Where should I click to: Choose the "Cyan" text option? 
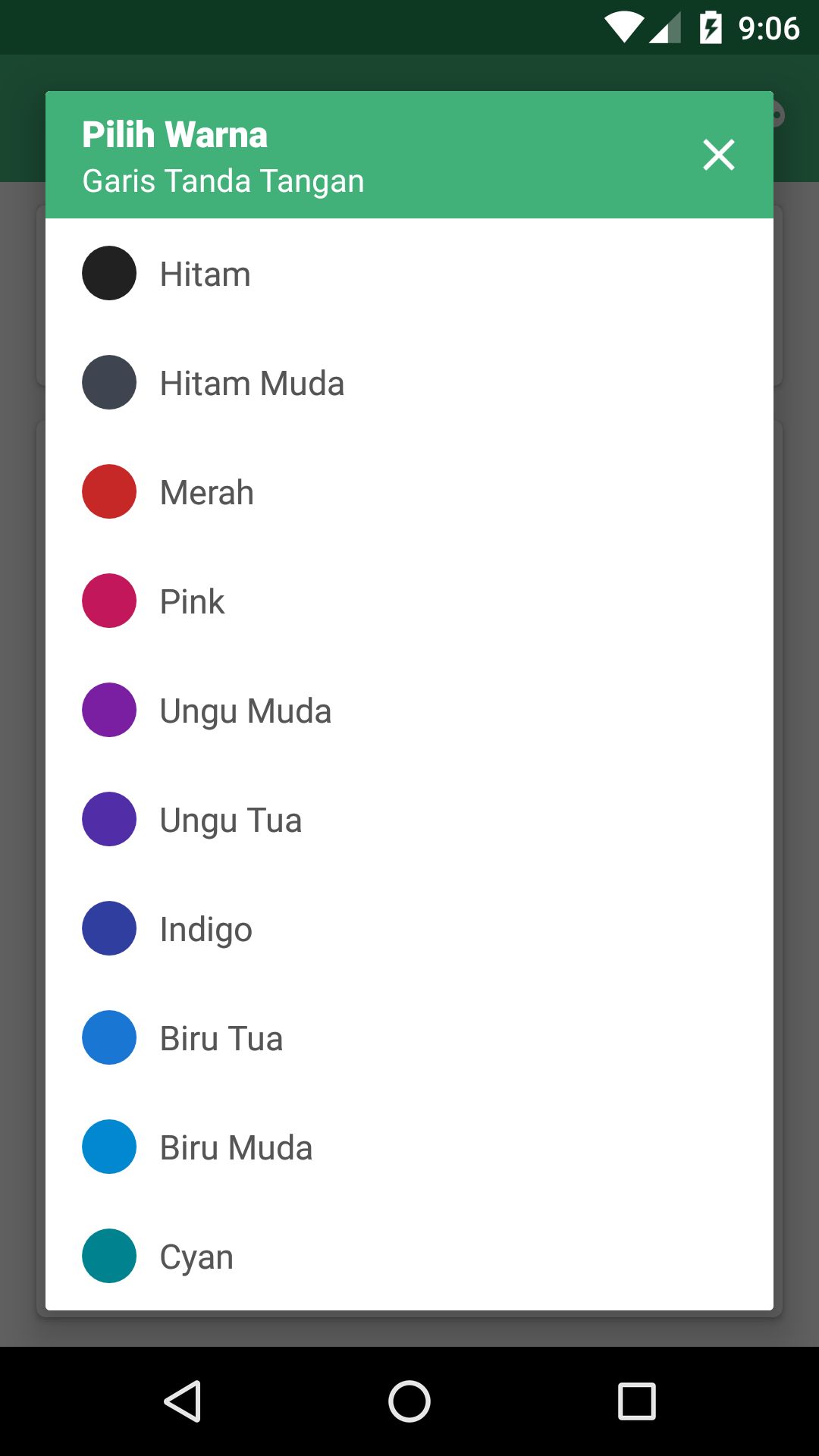(x=196, y=1257)
